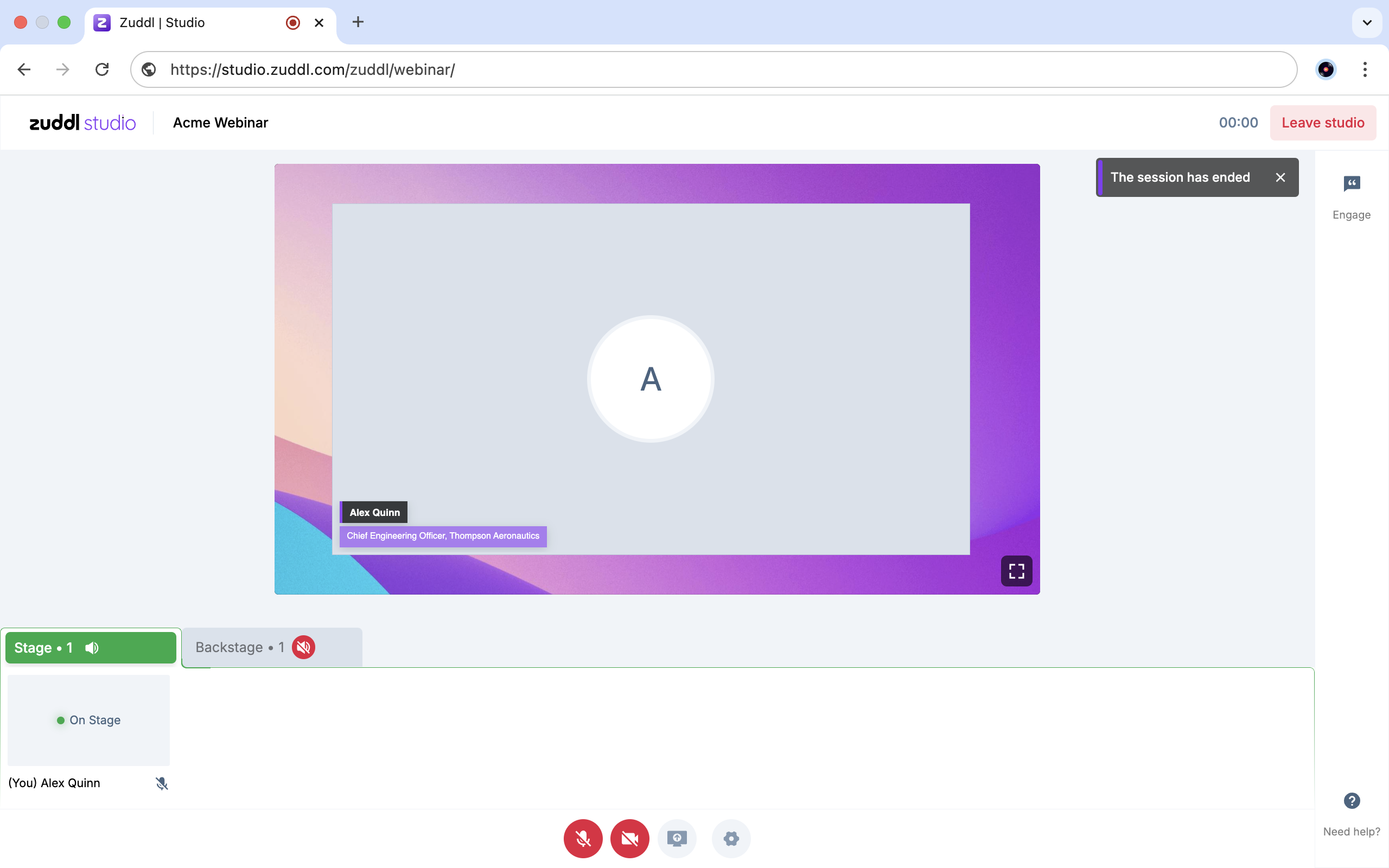Open the Need help question icon
The width and height of the screenshot is (1389, 868).
click(x=1351, y=800)
